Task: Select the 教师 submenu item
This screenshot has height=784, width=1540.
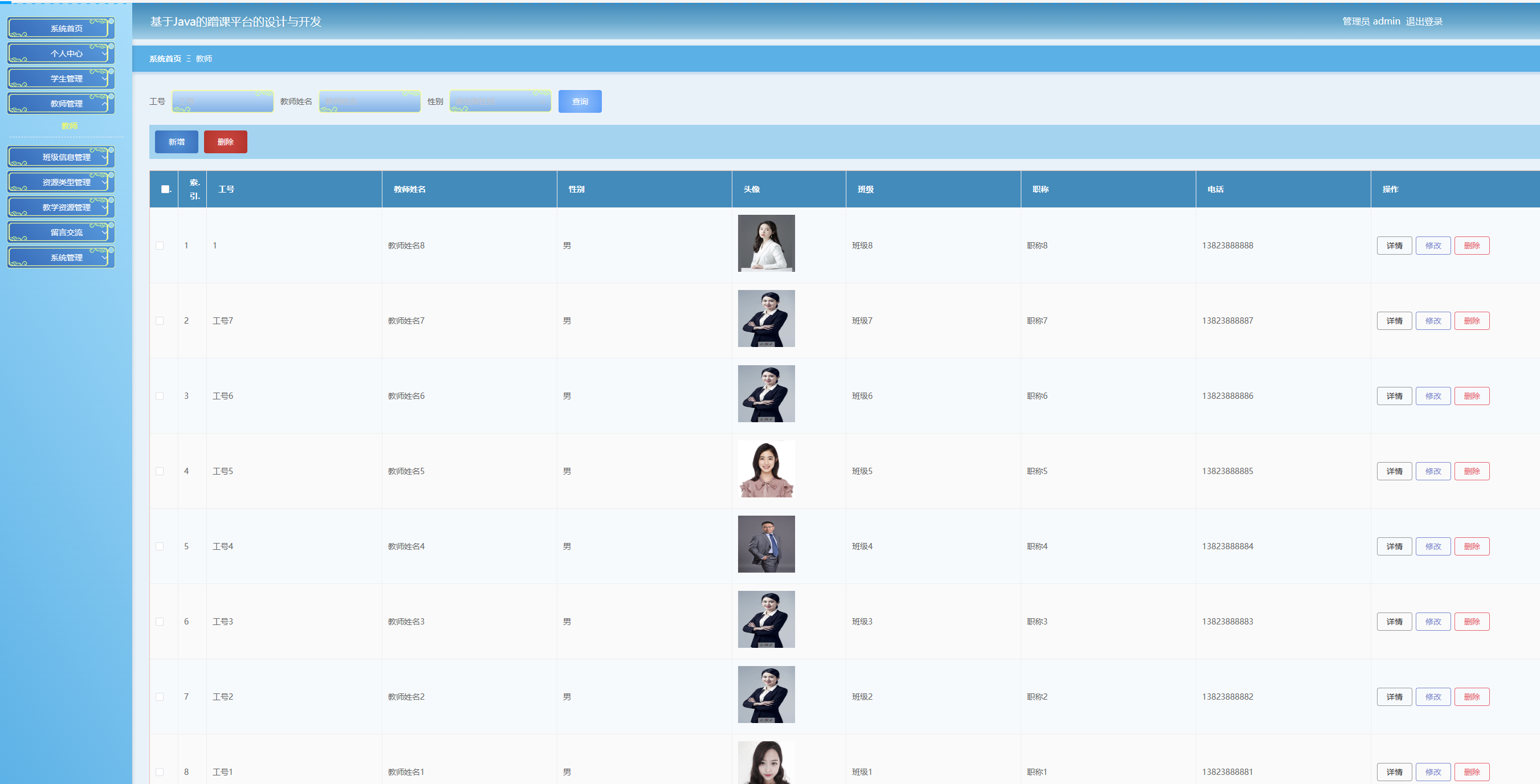Action: click(x=70, y=126)
